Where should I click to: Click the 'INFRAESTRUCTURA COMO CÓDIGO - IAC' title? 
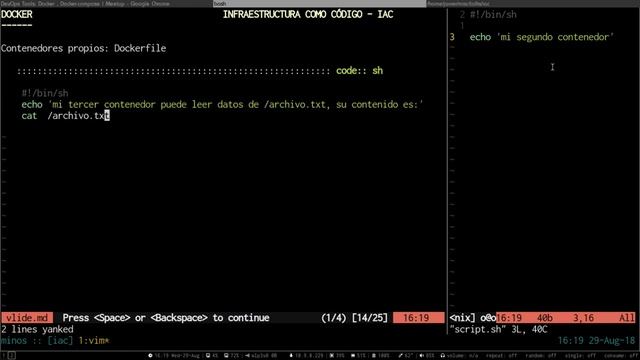tap(308, 14)
